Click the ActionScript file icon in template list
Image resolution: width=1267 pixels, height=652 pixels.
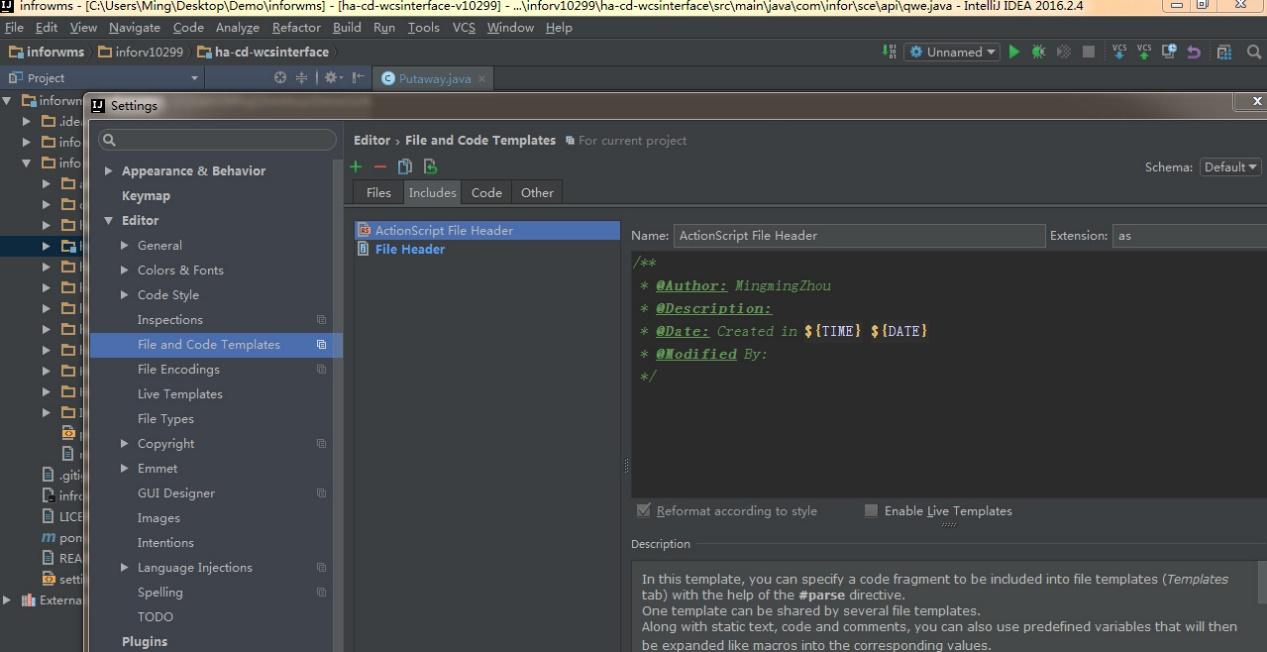364,230
